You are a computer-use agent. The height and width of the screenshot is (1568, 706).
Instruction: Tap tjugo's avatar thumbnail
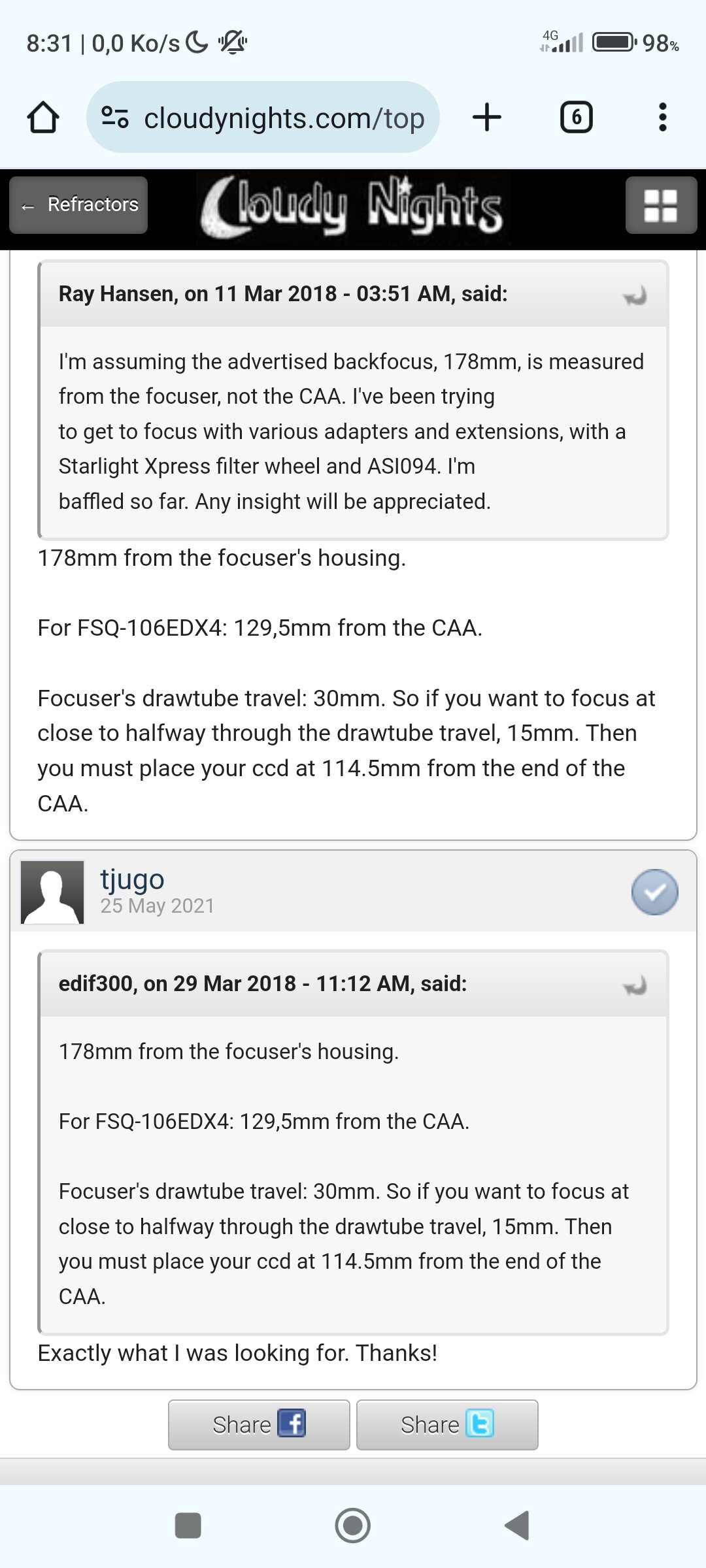coord(52,892)
